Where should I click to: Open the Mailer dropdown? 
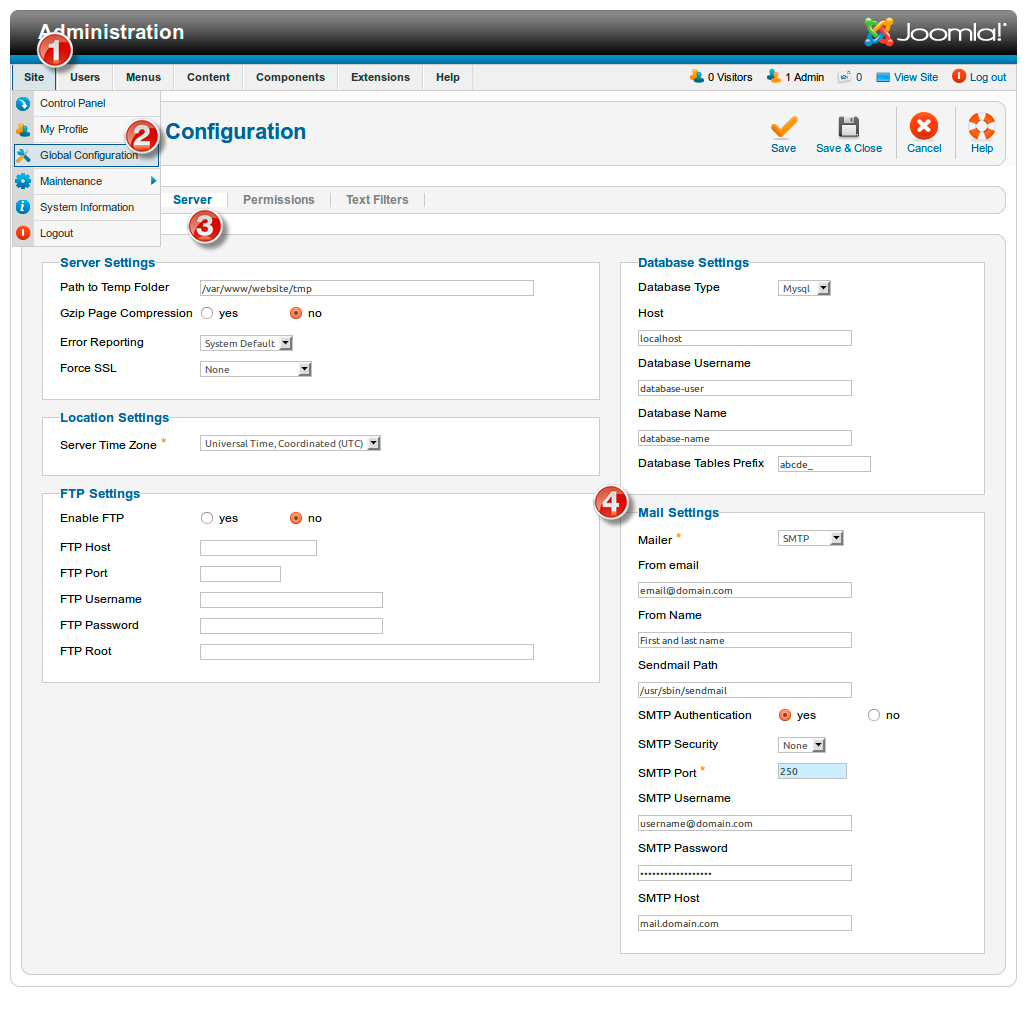[x=811, y=538]
